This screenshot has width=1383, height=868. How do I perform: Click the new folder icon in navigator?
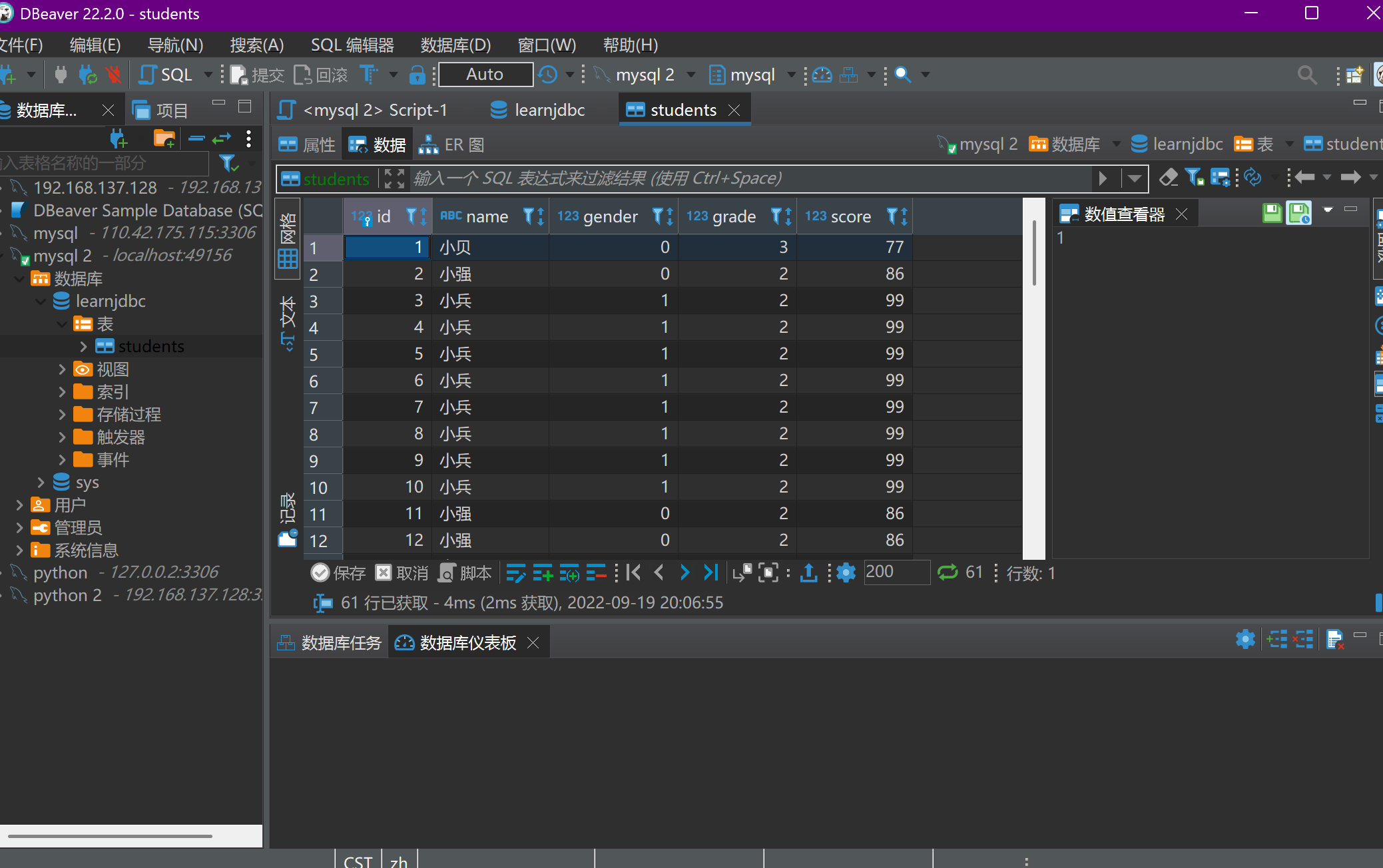pyautogui.click(x=164, y=138)
